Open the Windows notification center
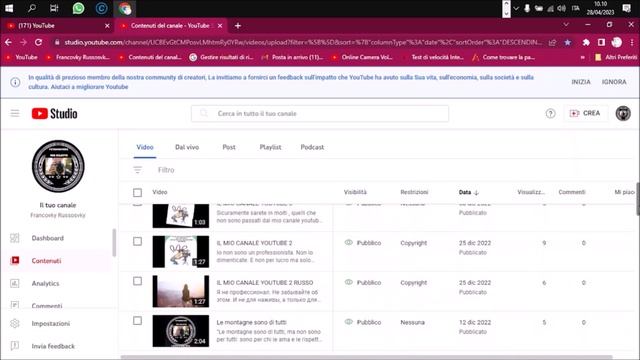The height and width of the screenshot is (360, 640). pos(626,8)
